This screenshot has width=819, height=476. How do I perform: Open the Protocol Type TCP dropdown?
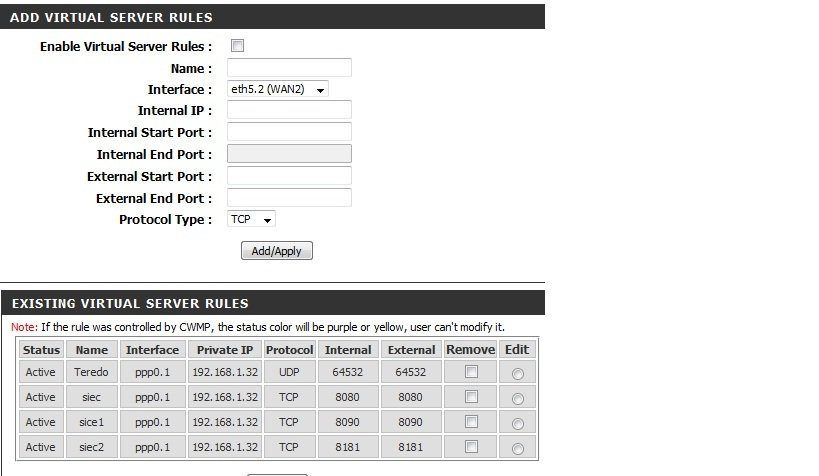251,219
